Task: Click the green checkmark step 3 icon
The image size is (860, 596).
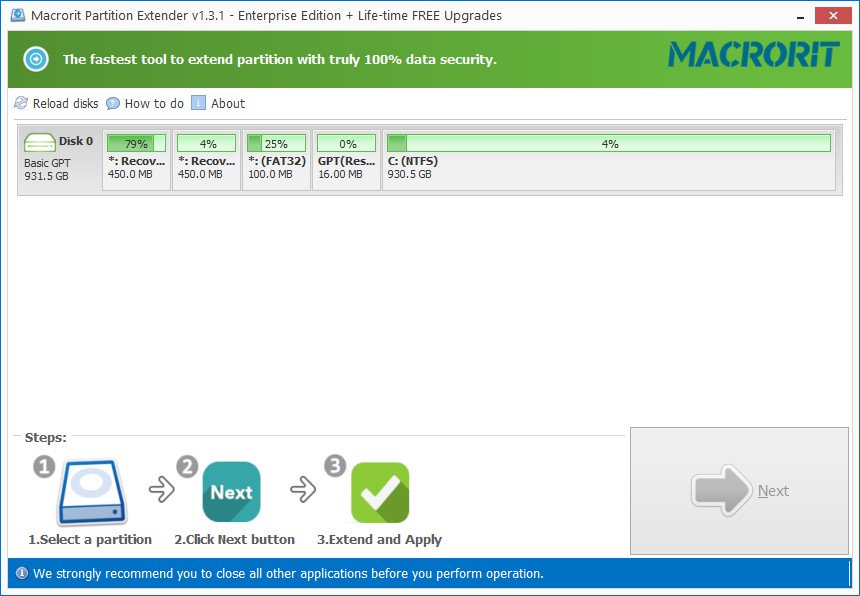Action: [x=380, y=492]
